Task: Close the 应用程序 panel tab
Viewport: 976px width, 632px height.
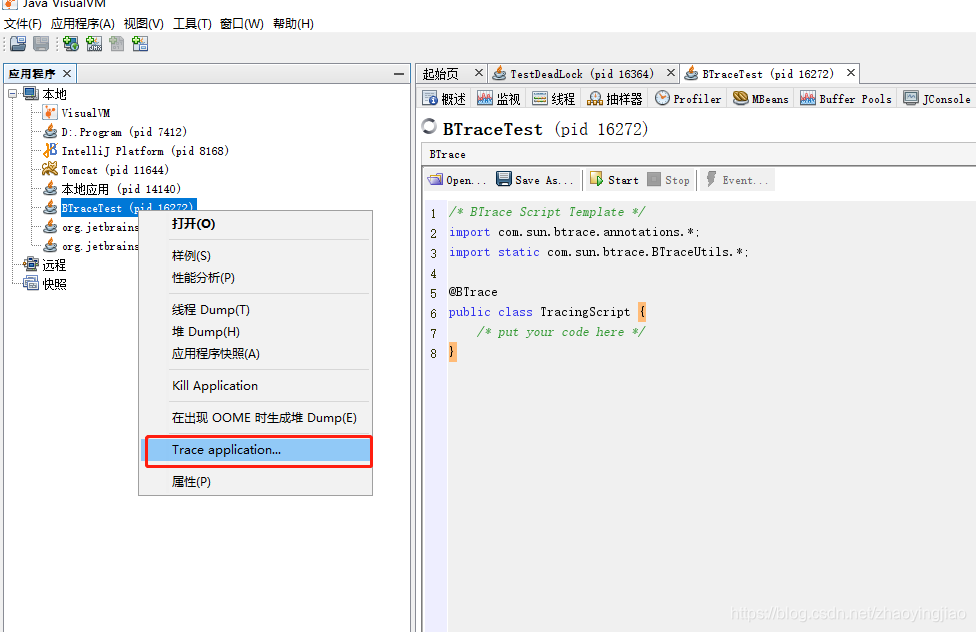Action: (67, 73)
